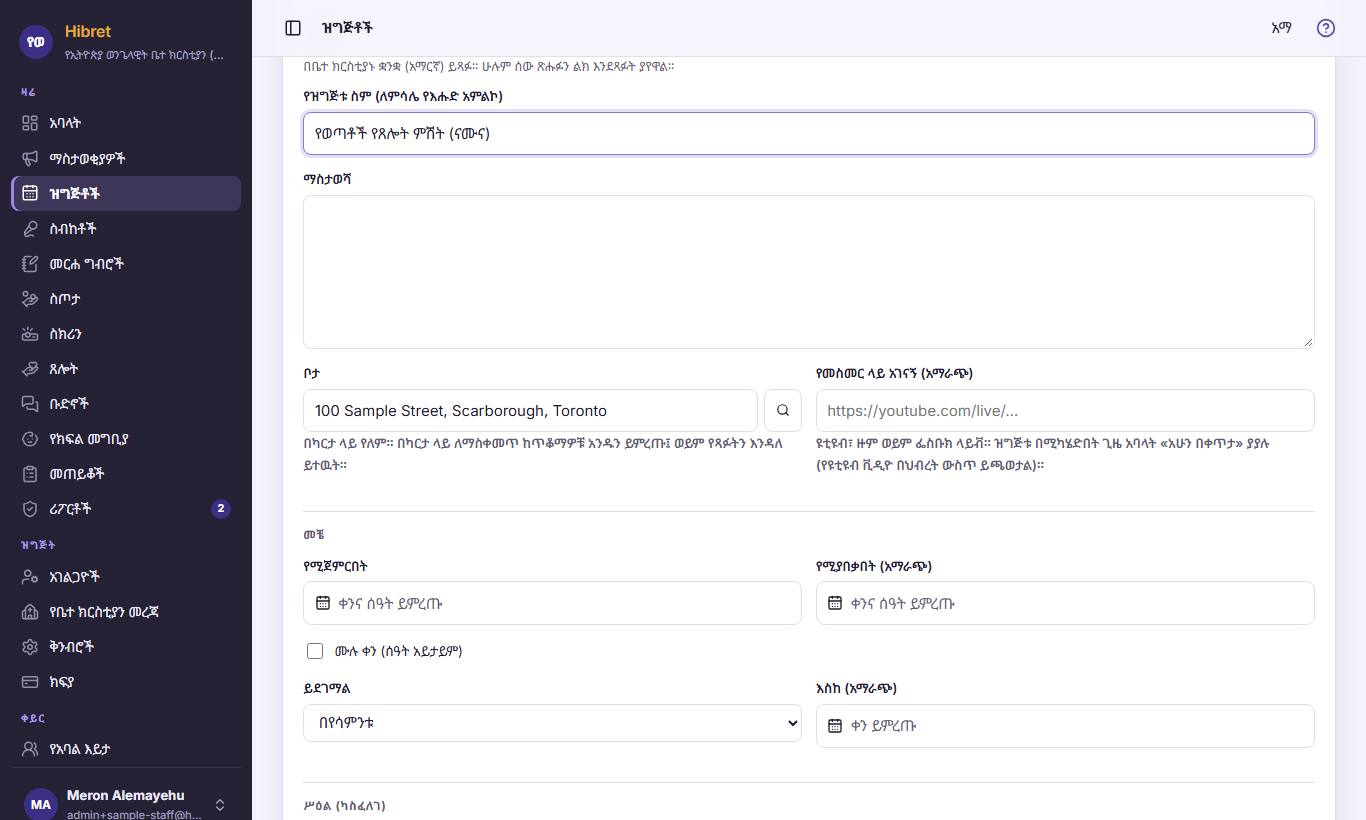The image size is (1366, 820).
Task: Click the መጠይቆች clipboard icon
Action: pyautogui.click(x=30, y=473)
